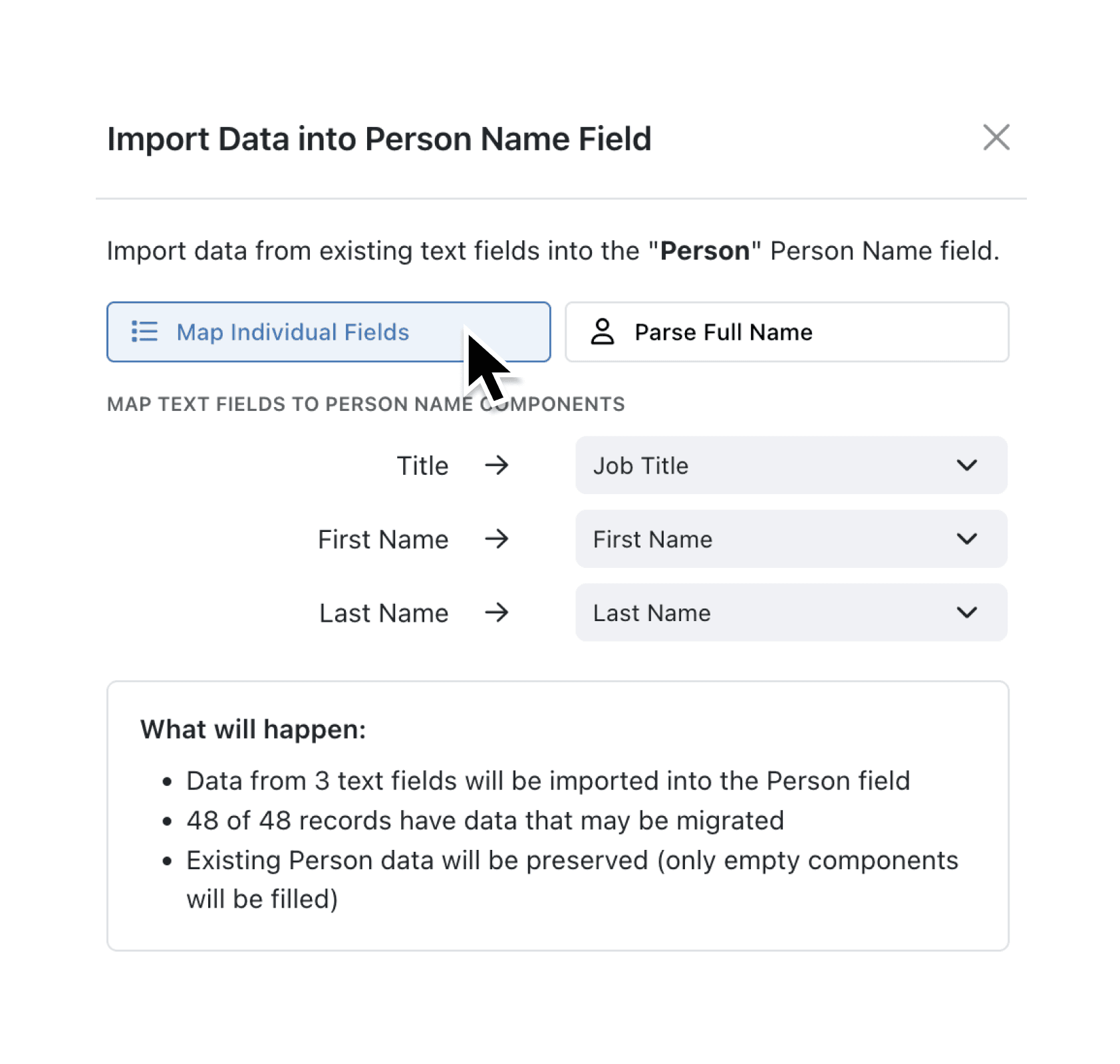Click the X to close the import dialog
The image size is (1120, 1064).
996,138
